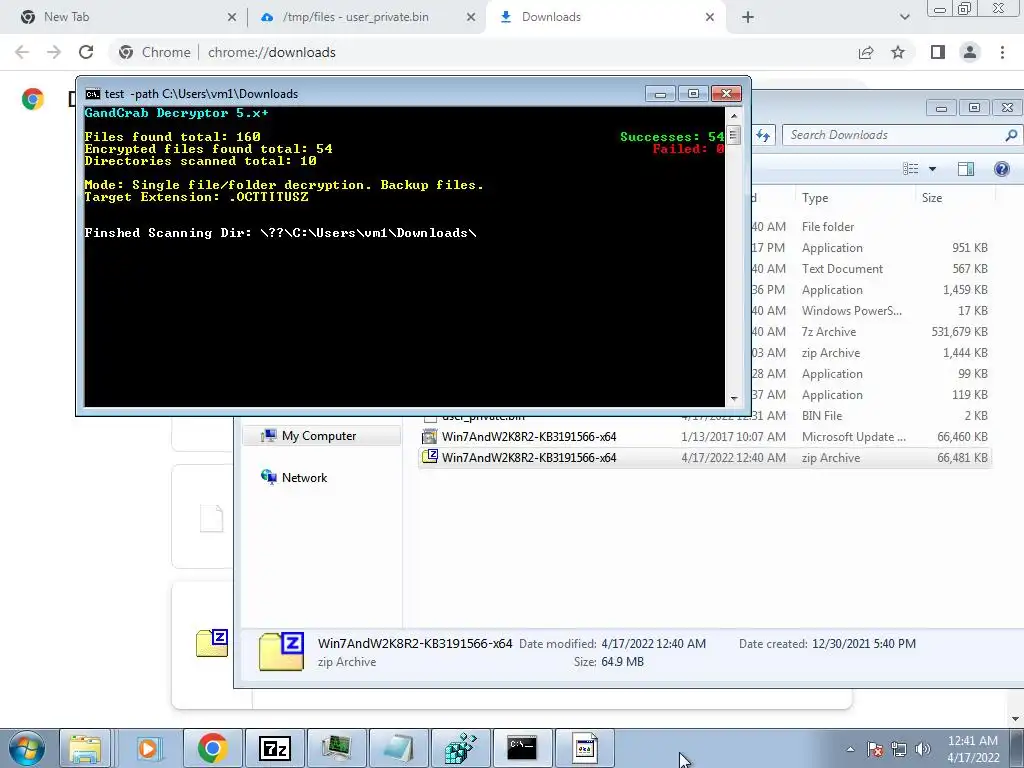The height and width of the screenshot is (768, 1024).
Task: Click the Chrome taskbar icon
Action: (212, 748)
